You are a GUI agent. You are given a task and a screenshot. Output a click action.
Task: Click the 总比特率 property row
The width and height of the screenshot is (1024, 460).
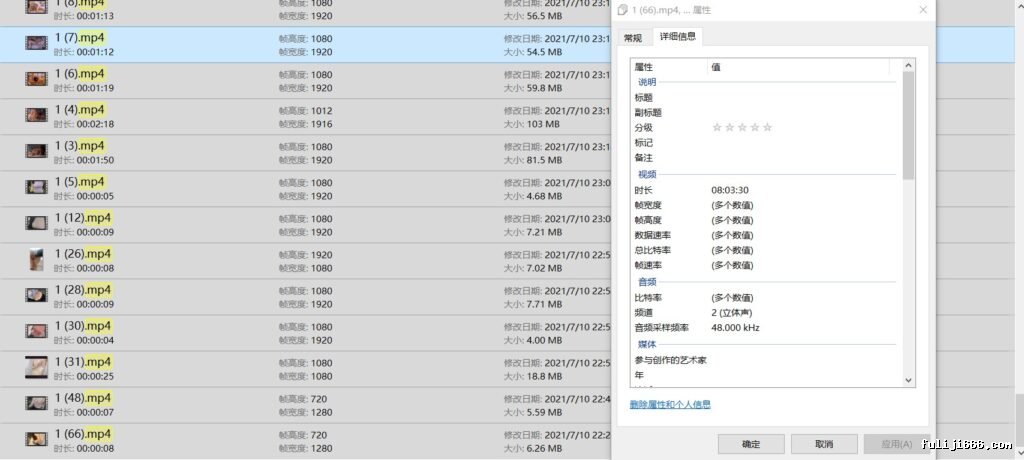click(x=764, y=250)
